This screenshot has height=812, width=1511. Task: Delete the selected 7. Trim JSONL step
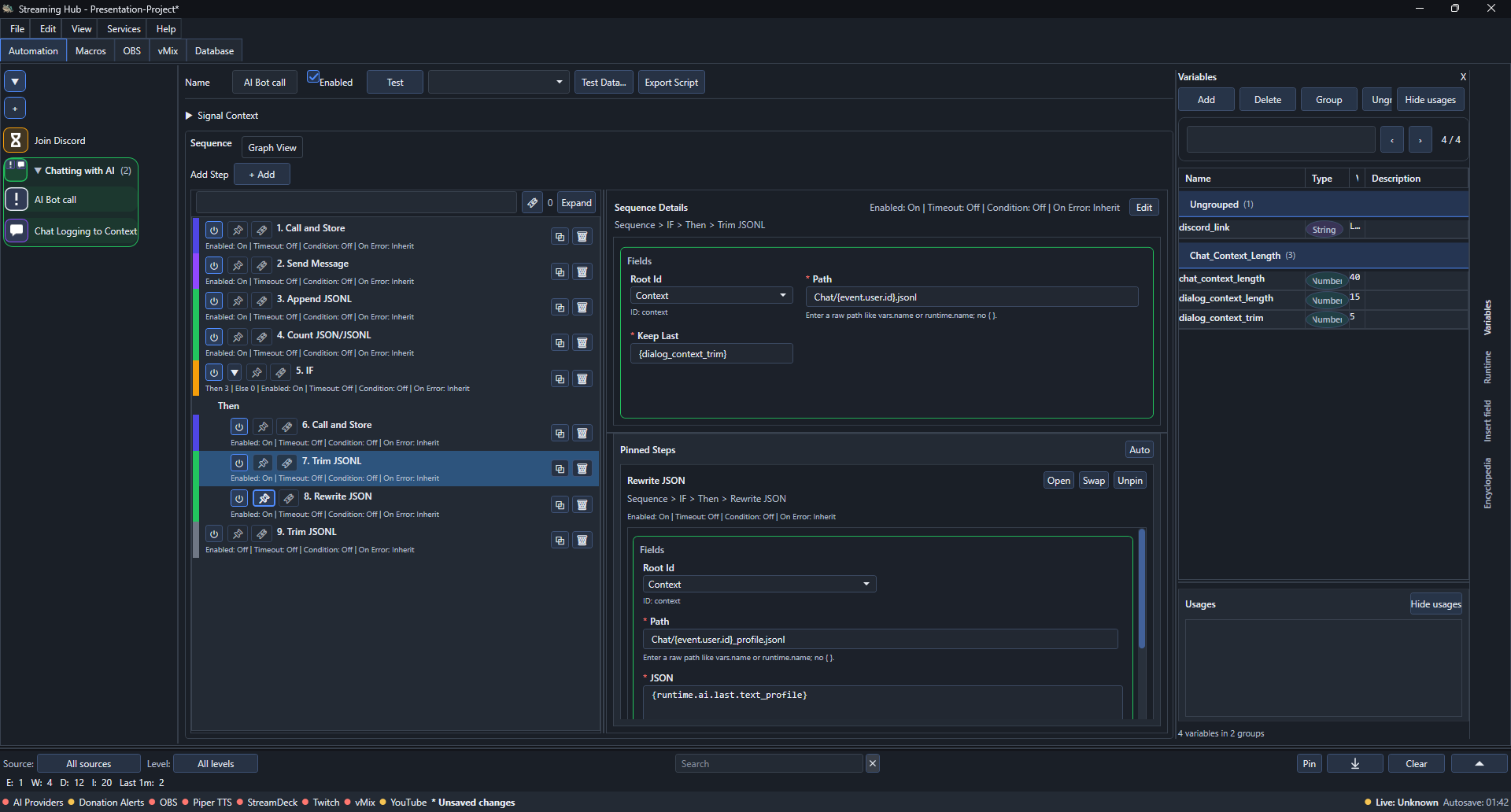pos(582,469)
